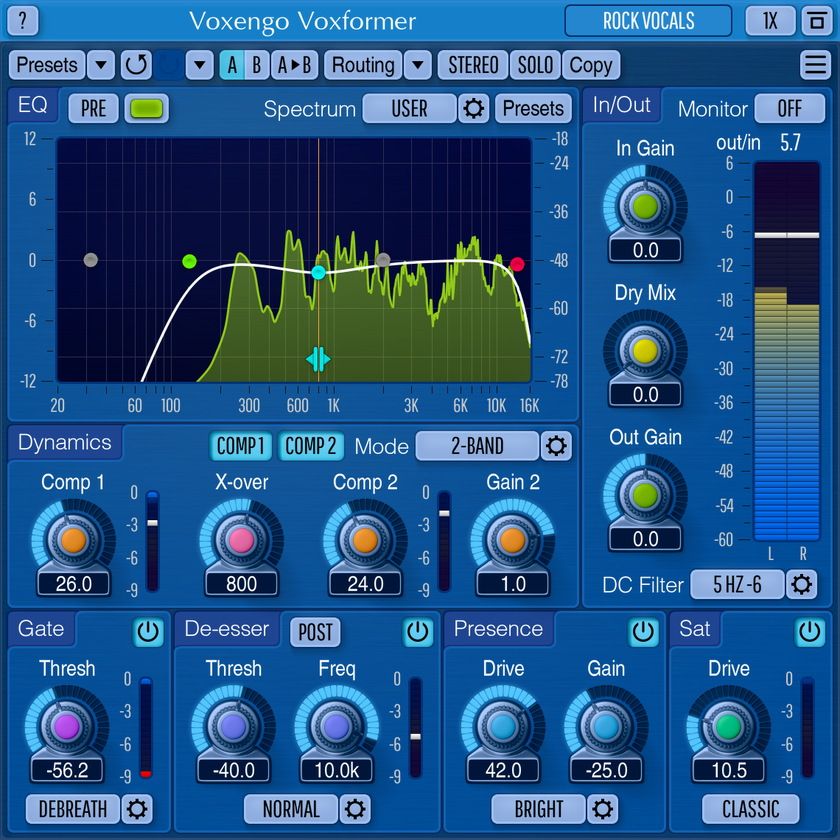Click the window resize icon in title bar

click(x=816, y=21)
